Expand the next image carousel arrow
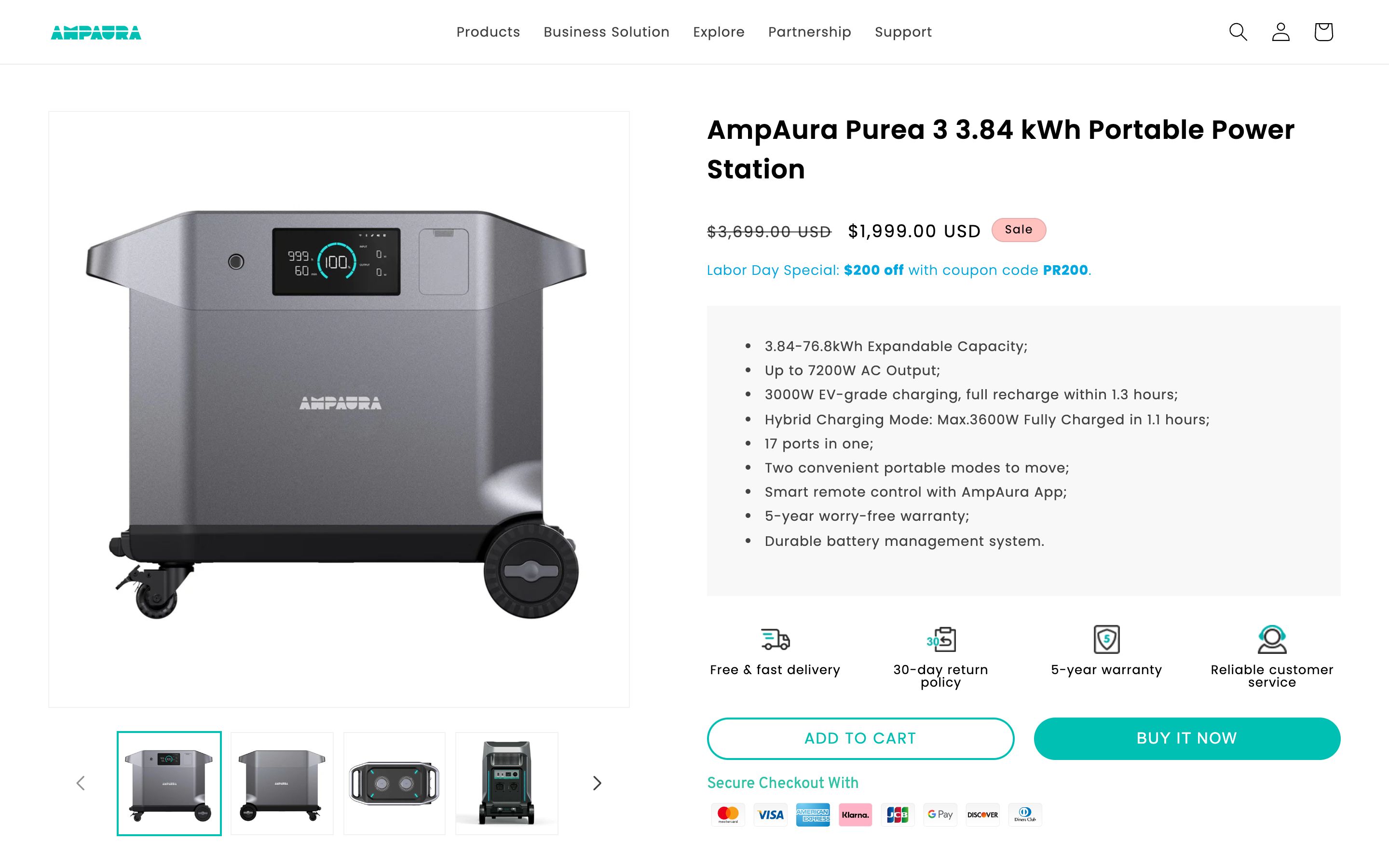The height and width of the screenshot is (868, 1389). pyautogui.click(x=596, y=783)
